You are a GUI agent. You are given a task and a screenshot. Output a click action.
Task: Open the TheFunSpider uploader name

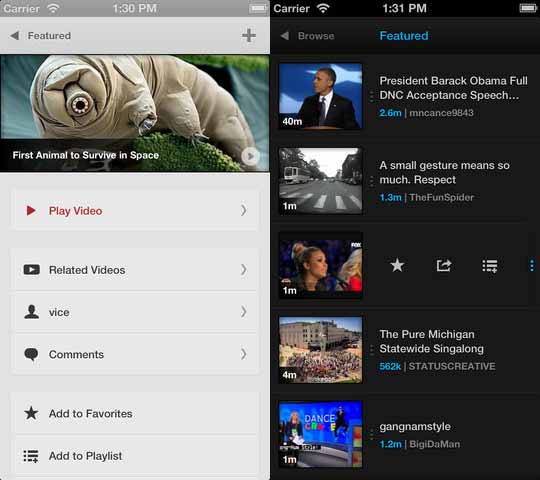[x=442, y=197]
